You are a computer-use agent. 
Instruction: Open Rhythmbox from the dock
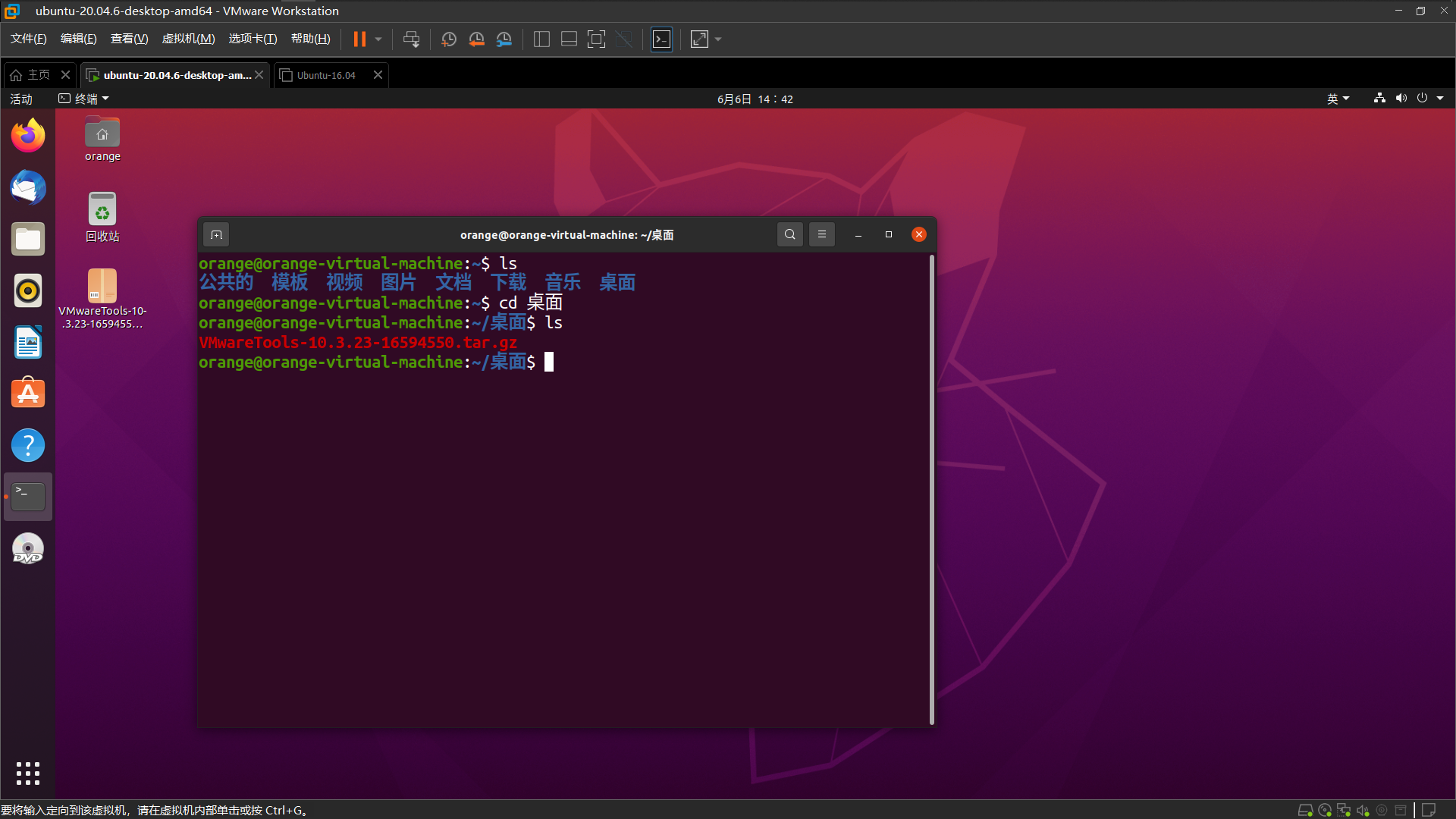pyautogui.click(x=28, y=291)
